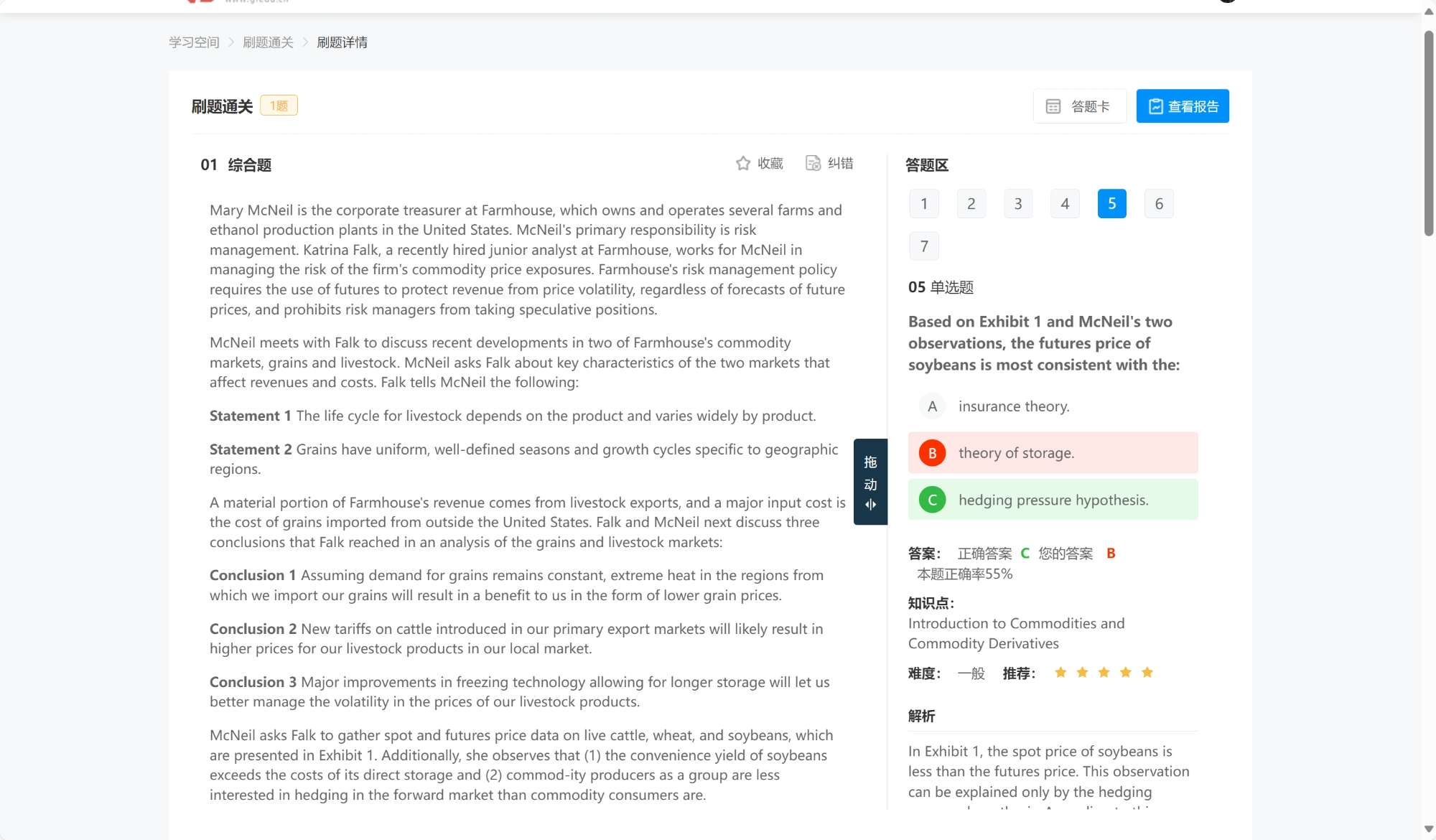
Task: Open the answer card icon
Action: [1053, 107]
